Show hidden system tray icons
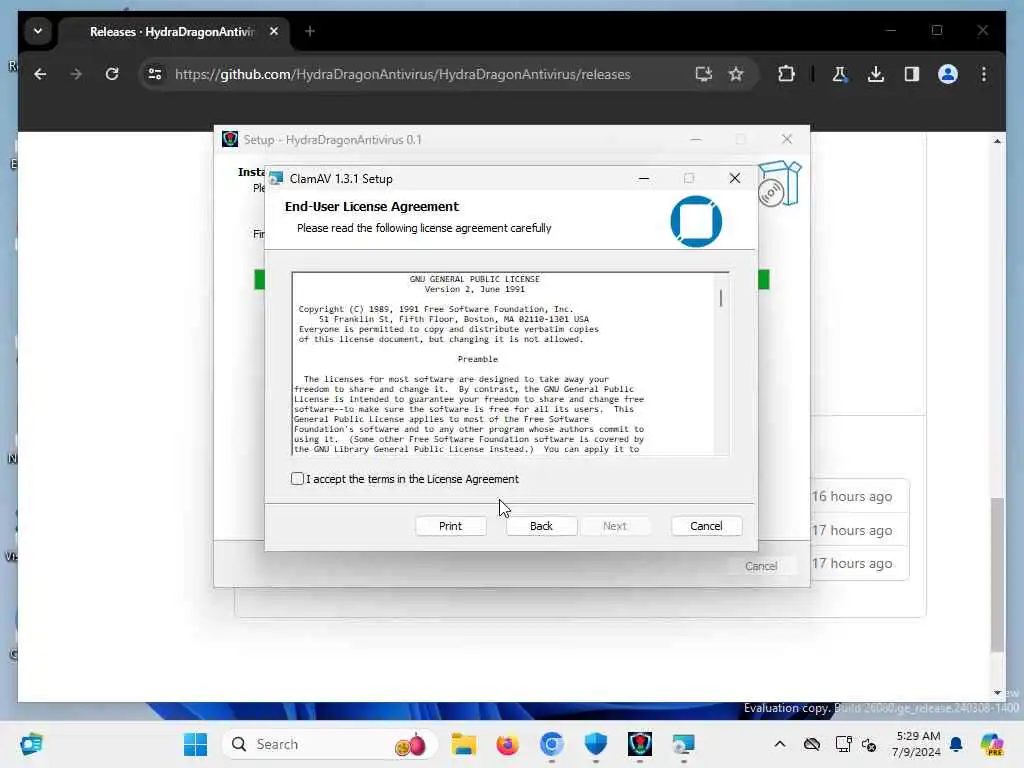Screen dimensions: 1024x768 coord(780,744)
